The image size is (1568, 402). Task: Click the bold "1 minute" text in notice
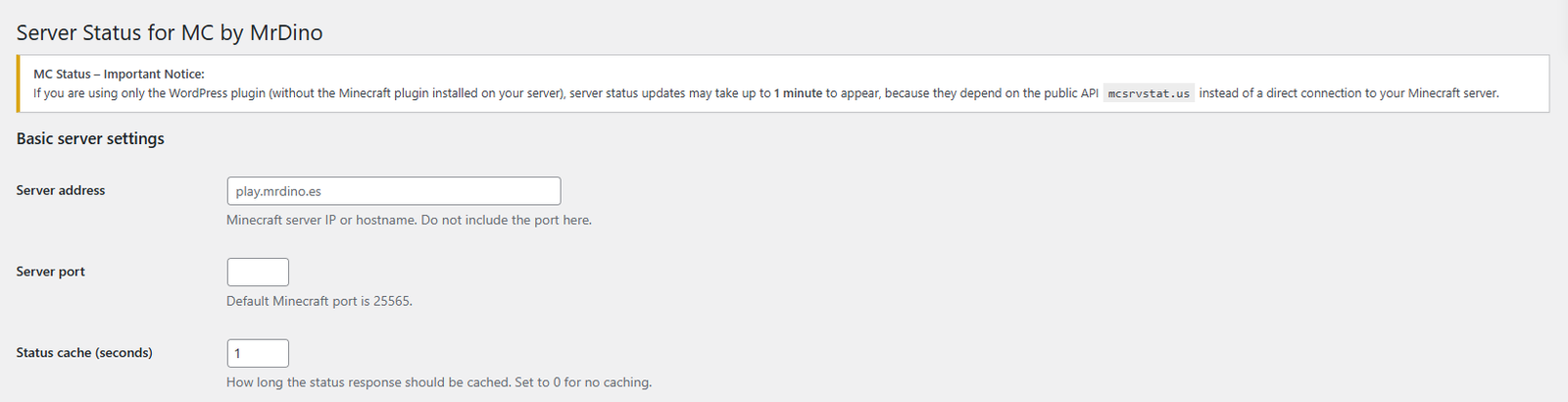click(x=798, y=94)
